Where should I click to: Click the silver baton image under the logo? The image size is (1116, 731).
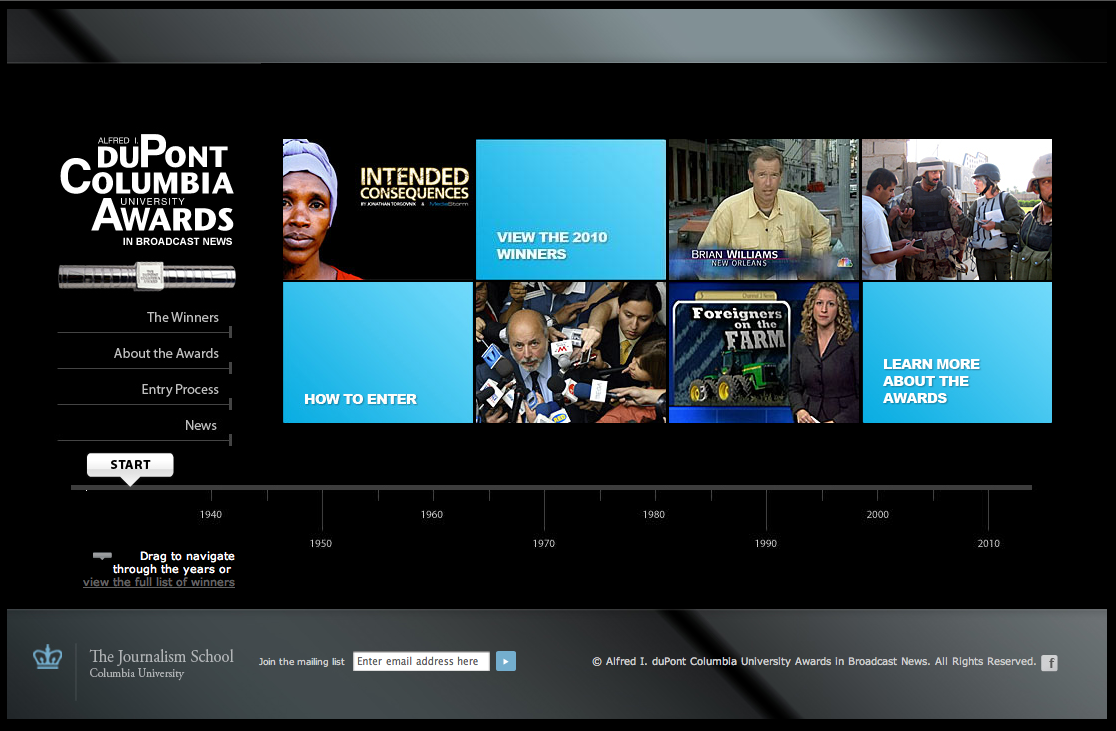click(x=147, y=276)
